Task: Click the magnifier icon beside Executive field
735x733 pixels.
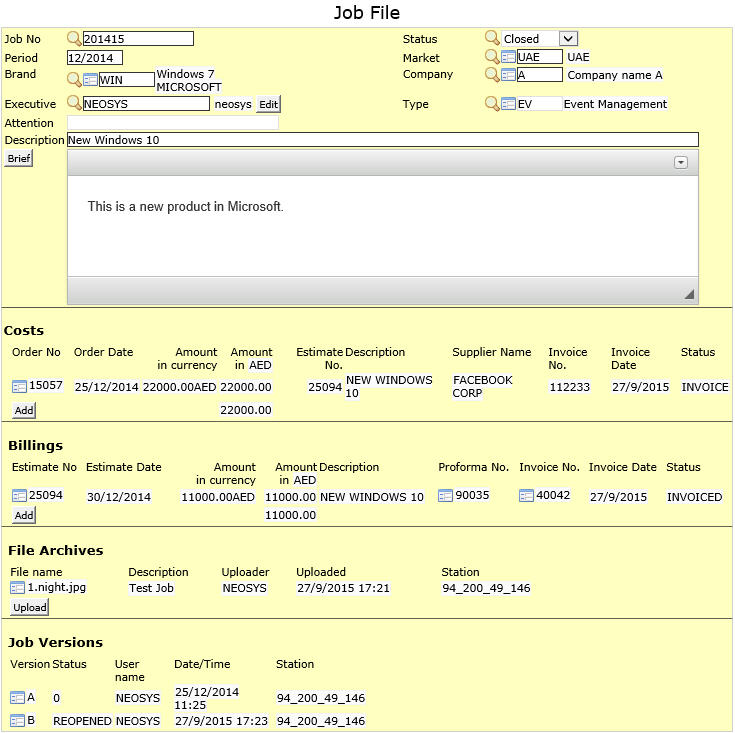Action: pos(74,102)
